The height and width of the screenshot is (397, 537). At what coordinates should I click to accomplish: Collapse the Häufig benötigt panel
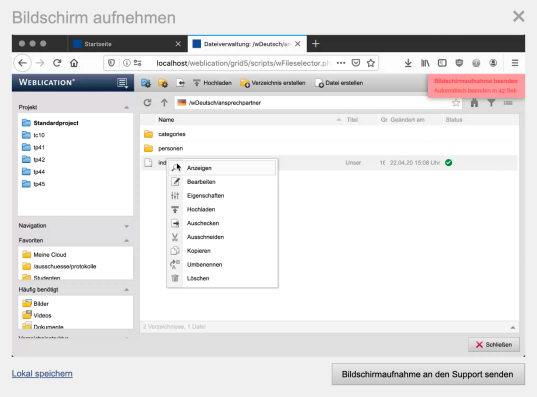(127, 290)
